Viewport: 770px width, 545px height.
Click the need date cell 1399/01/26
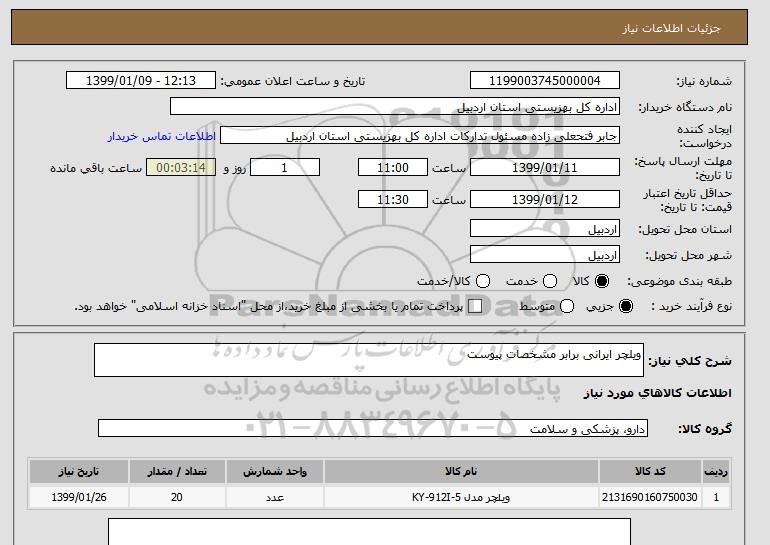(x=79, y=497)
